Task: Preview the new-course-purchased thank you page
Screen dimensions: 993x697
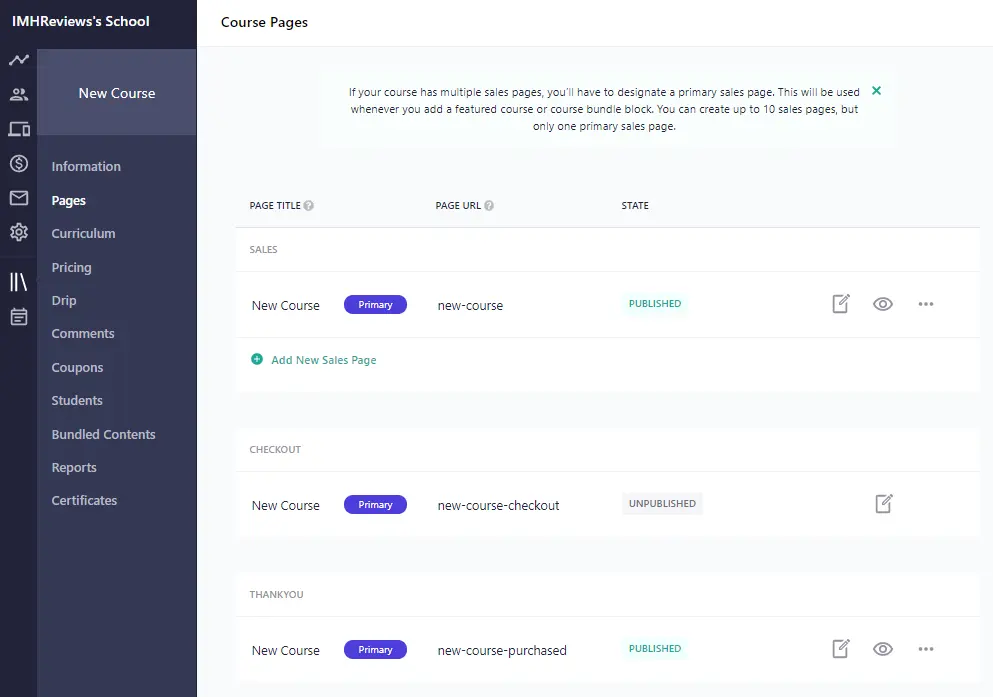Action: click(883, 649)
